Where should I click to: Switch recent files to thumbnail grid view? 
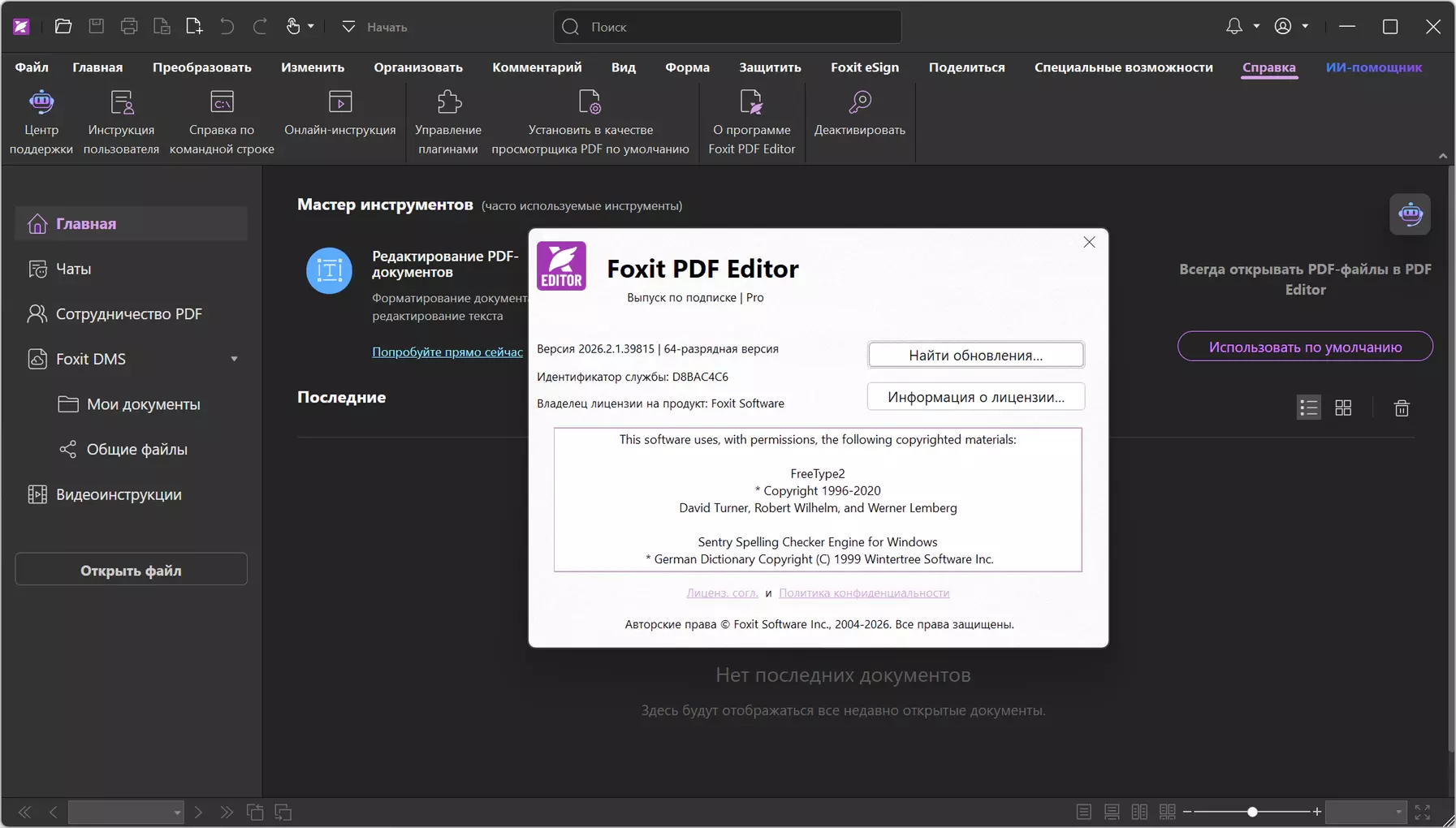pyautogui.click(x=1344, y=408)
